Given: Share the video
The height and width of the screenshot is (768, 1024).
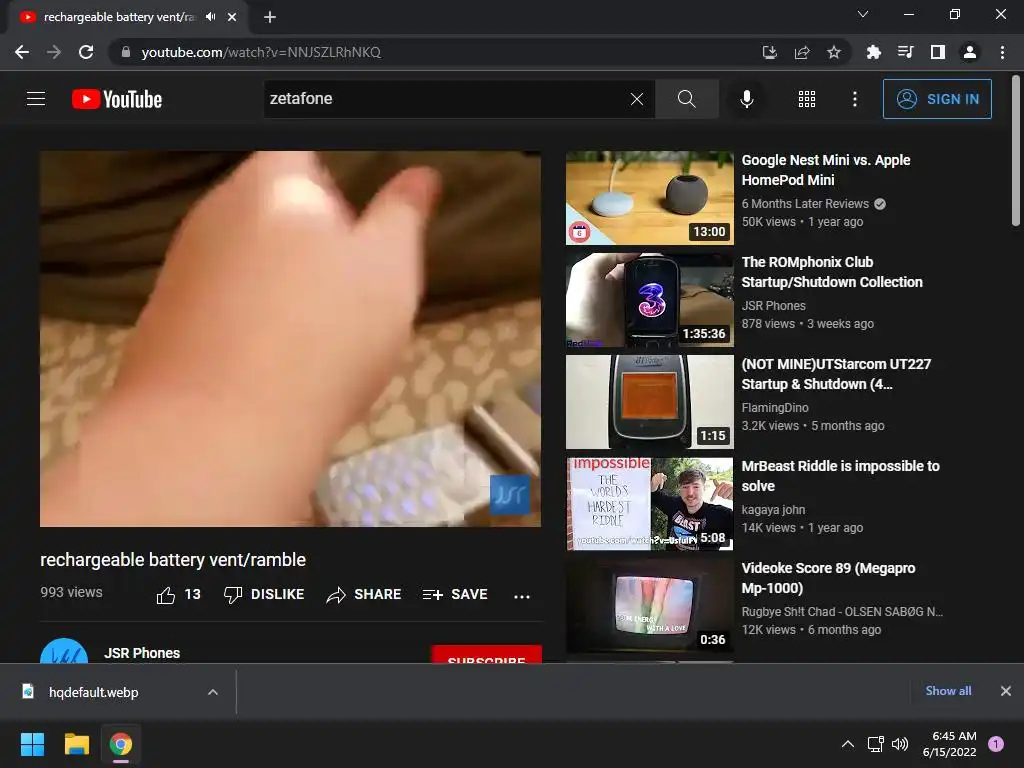Looking at the screenshot, I should pyautogui.click(x=364, y=594).
